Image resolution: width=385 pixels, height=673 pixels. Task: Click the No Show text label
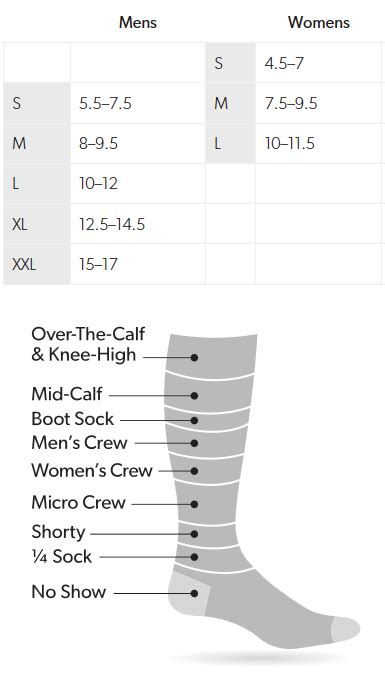point(69,592)
